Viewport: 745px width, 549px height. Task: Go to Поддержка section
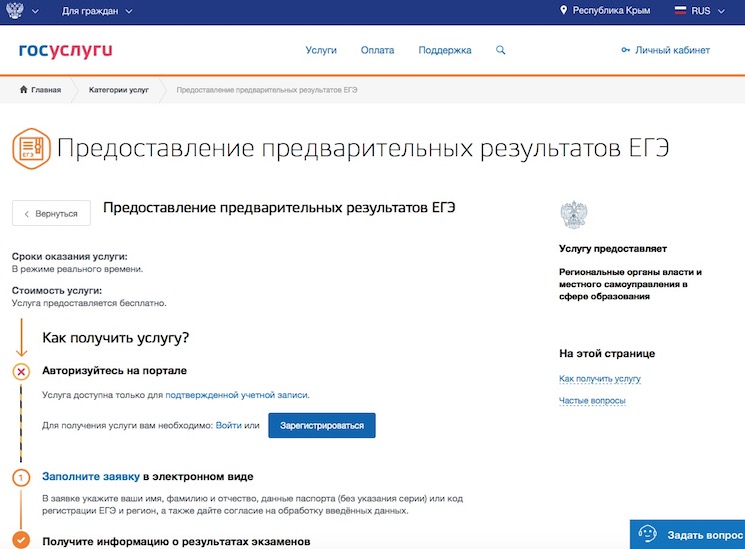click(x=445, y=50)
